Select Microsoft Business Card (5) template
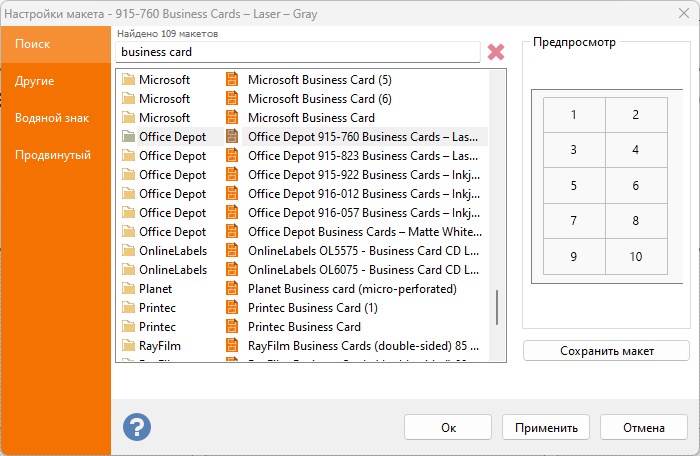This screenshot has width=700, height=456. pos(320,80)
